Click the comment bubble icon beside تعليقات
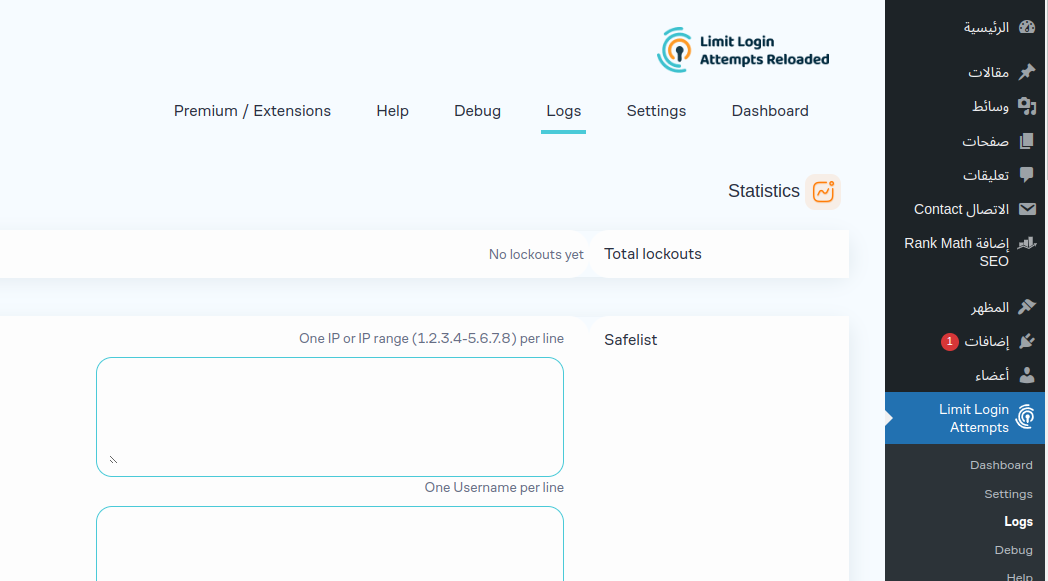1048x581 pixels. pos(1027,175)
